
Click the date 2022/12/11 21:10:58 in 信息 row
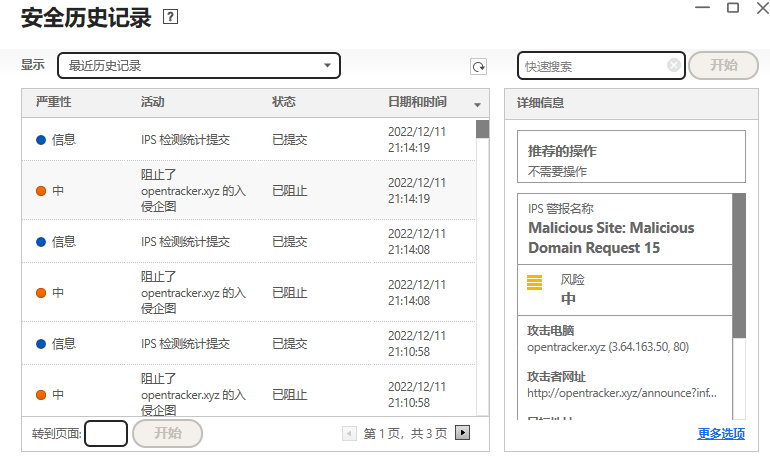[416, 344]
